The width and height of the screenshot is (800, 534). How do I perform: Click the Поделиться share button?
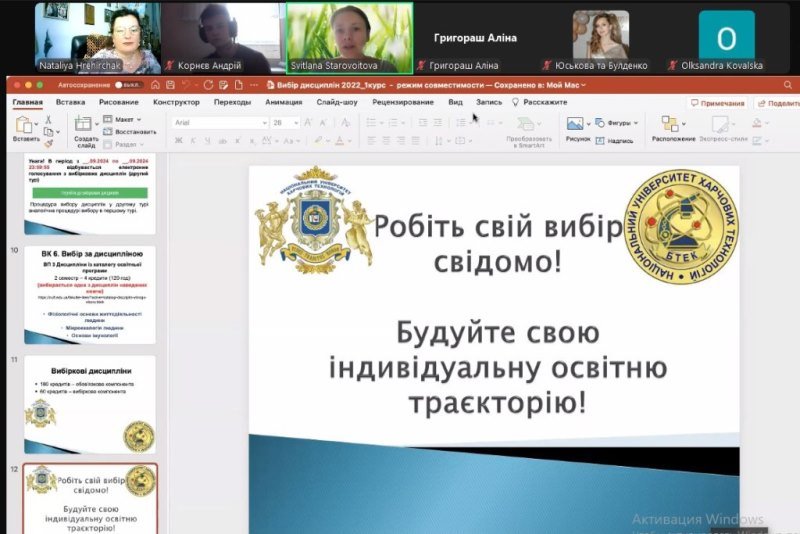click(x=778, y=103)
